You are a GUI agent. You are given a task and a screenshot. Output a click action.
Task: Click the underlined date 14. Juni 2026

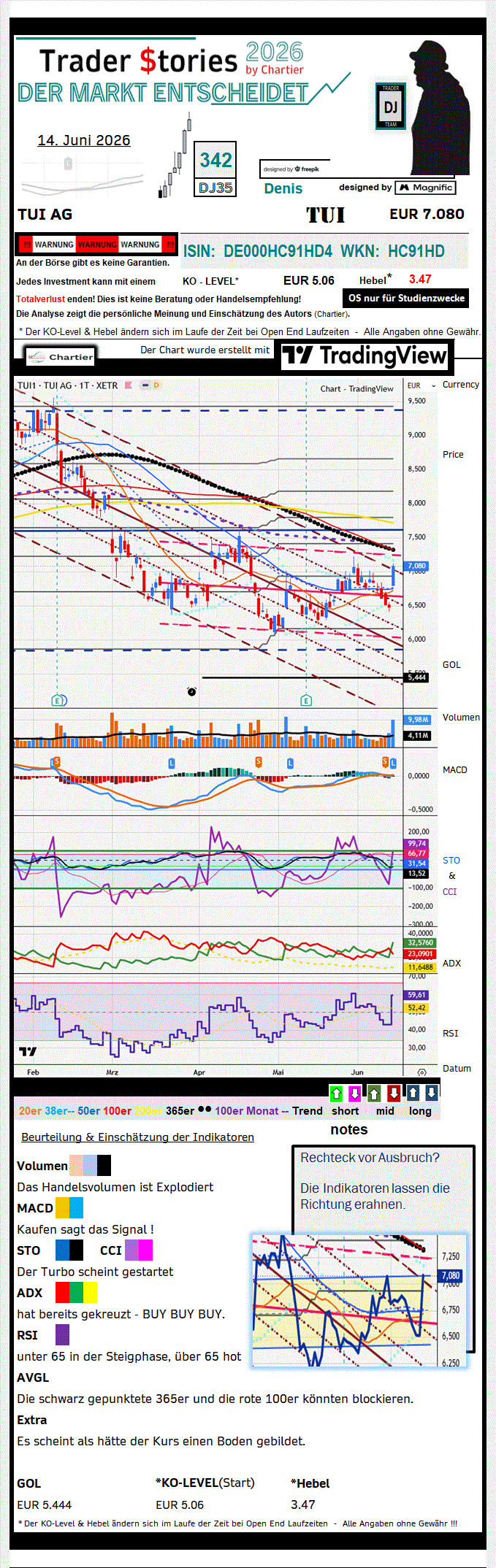coord(84,140)
